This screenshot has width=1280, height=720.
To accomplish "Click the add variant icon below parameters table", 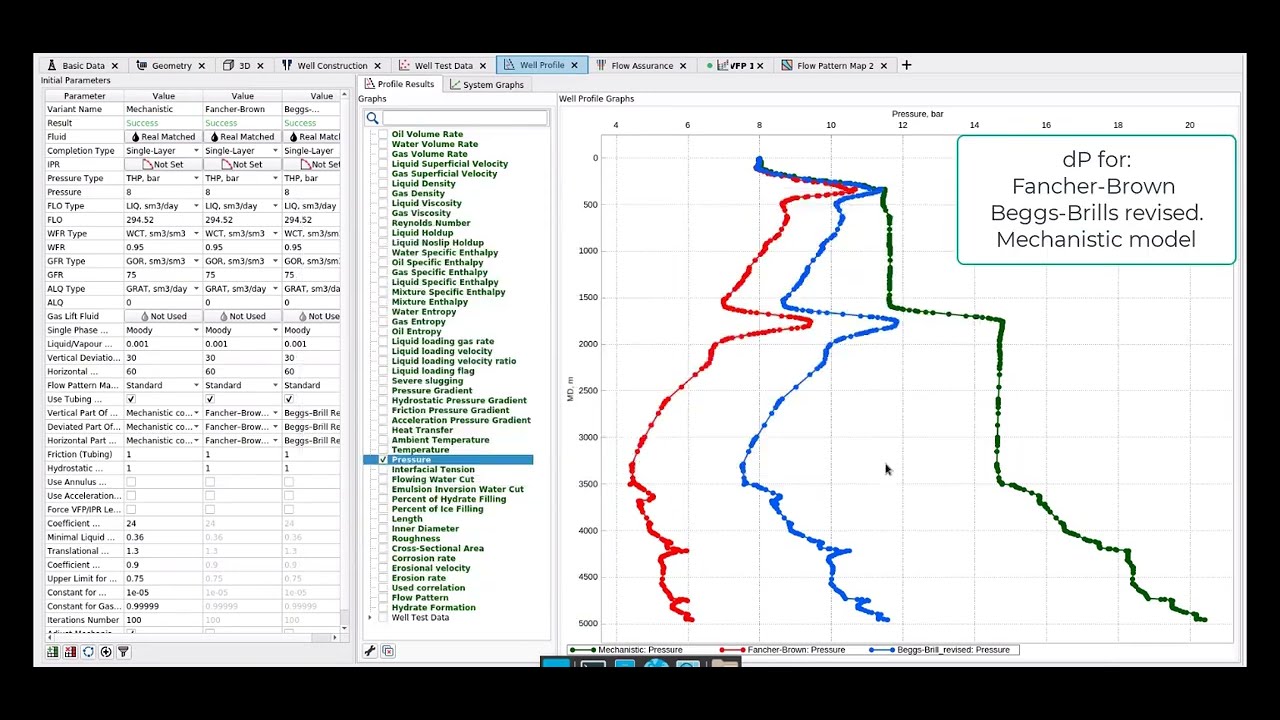I will [52, 652].
